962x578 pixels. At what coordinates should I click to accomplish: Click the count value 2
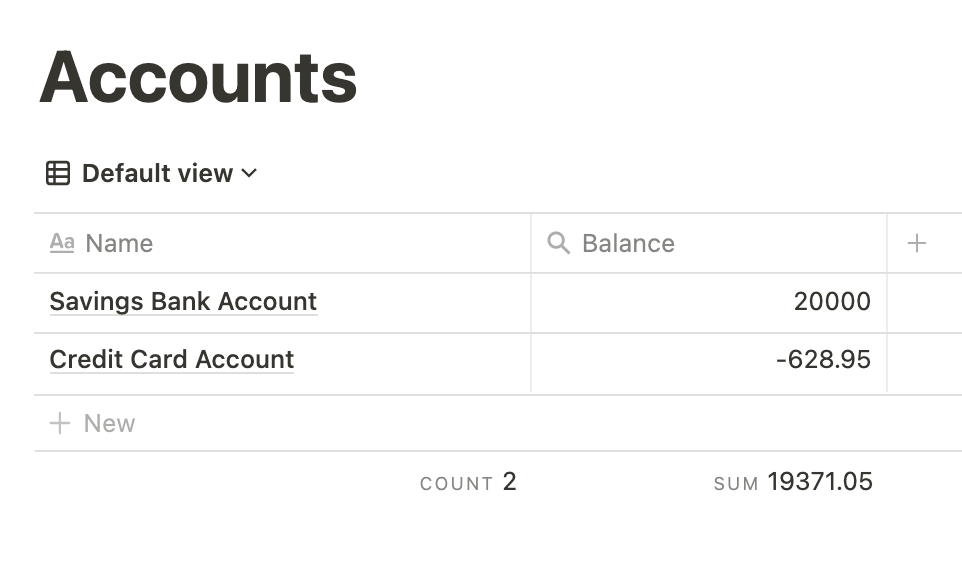tap(509, 482)
